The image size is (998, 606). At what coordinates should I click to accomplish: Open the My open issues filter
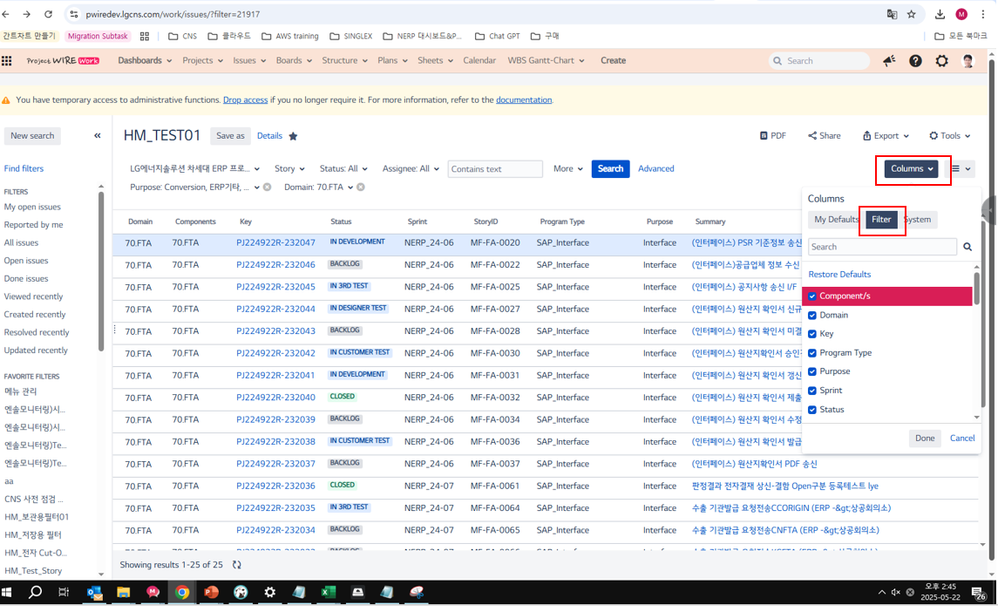pyautogui.click(x=32, y=207)
